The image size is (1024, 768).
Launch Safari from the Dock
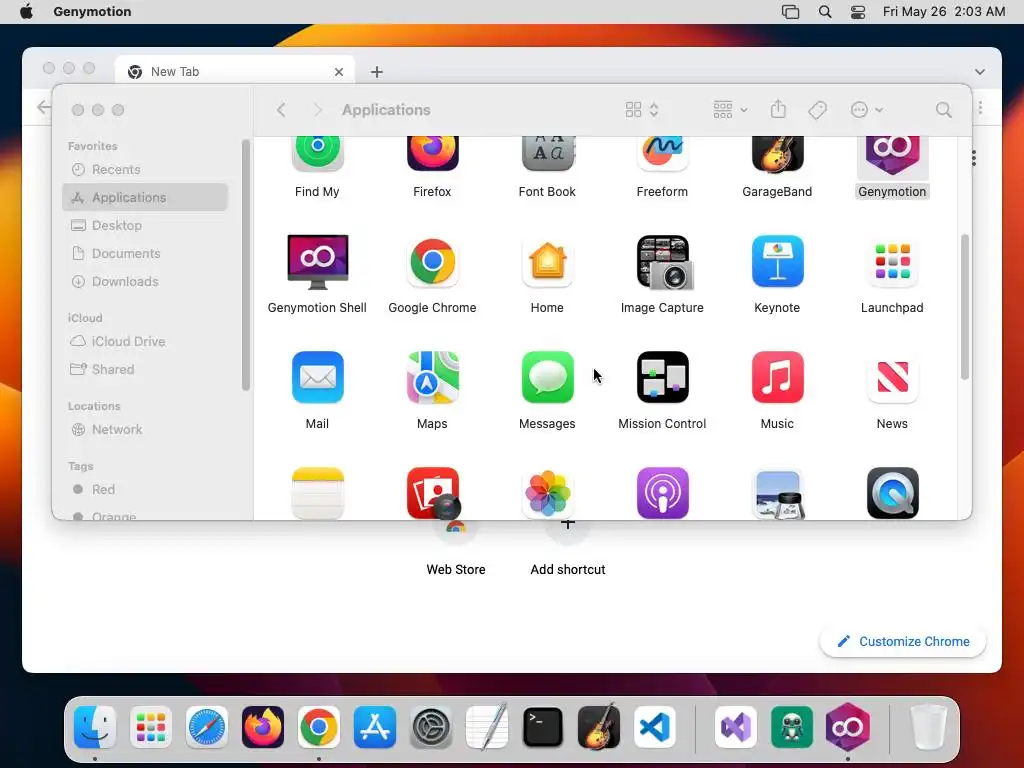tap(207, 727)
